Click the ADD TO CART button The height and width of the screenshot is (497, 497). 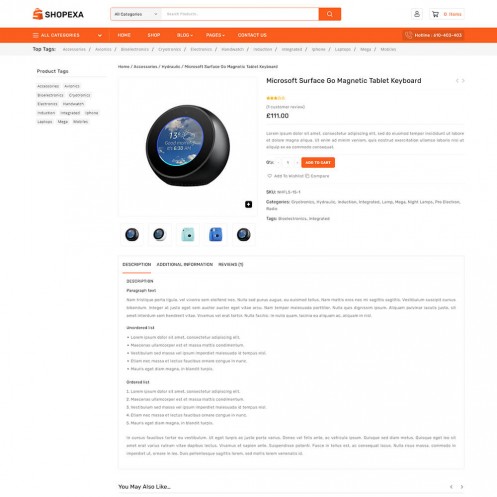tap(318, 162)
